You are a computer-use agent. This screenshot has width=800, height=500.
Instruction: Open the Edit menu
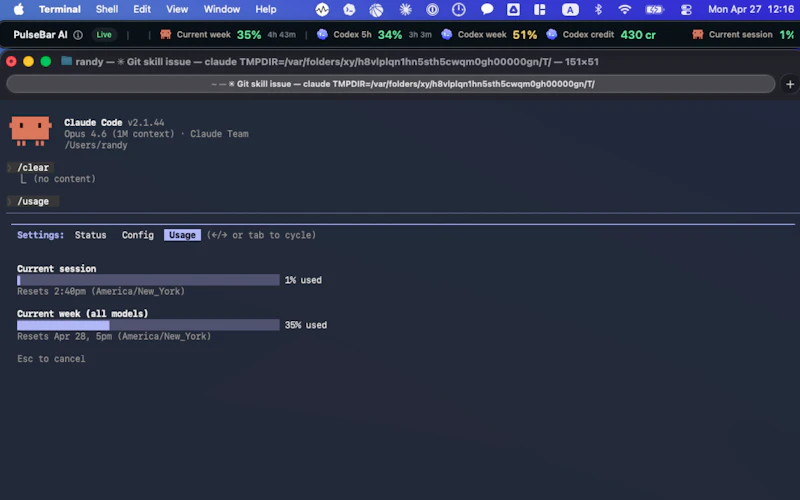[x=142, y=9]
